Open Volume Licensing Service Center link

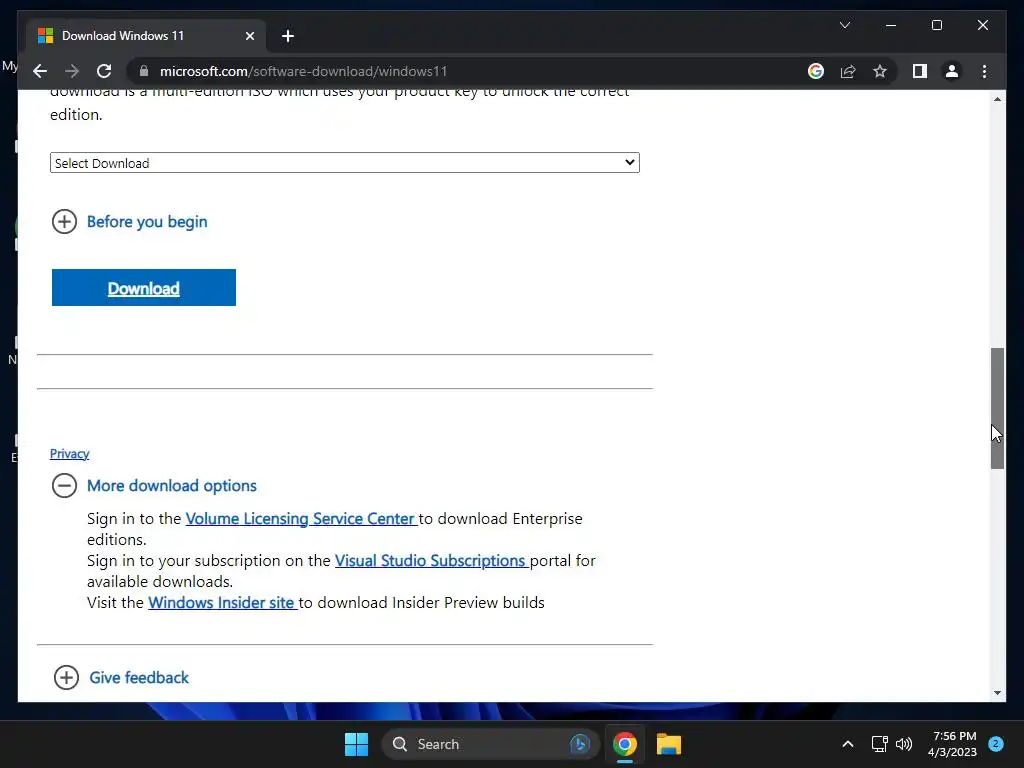[x=300, y=519]
